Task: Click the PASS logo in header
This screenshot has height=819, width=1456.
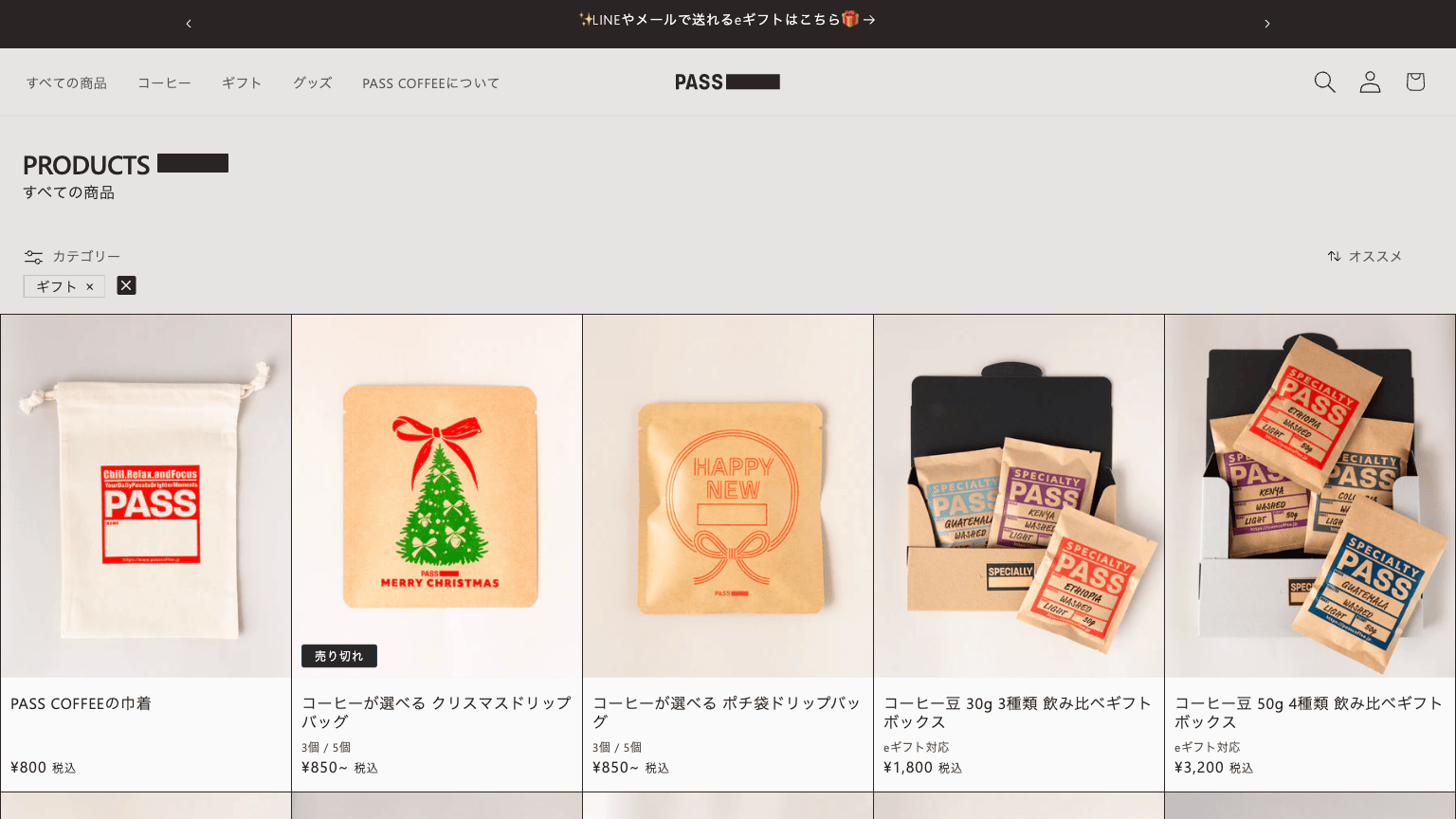Action: (x=727, y=82)
